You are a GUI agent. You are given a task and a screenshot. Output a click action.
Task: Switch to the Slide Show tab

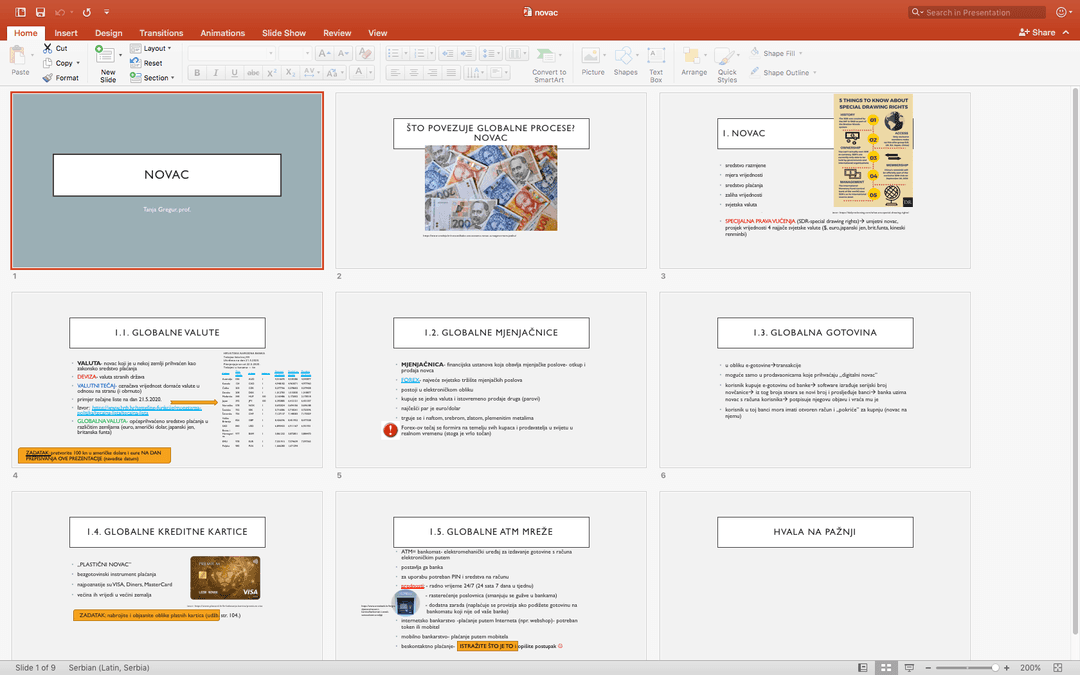[x=284, y=33]
